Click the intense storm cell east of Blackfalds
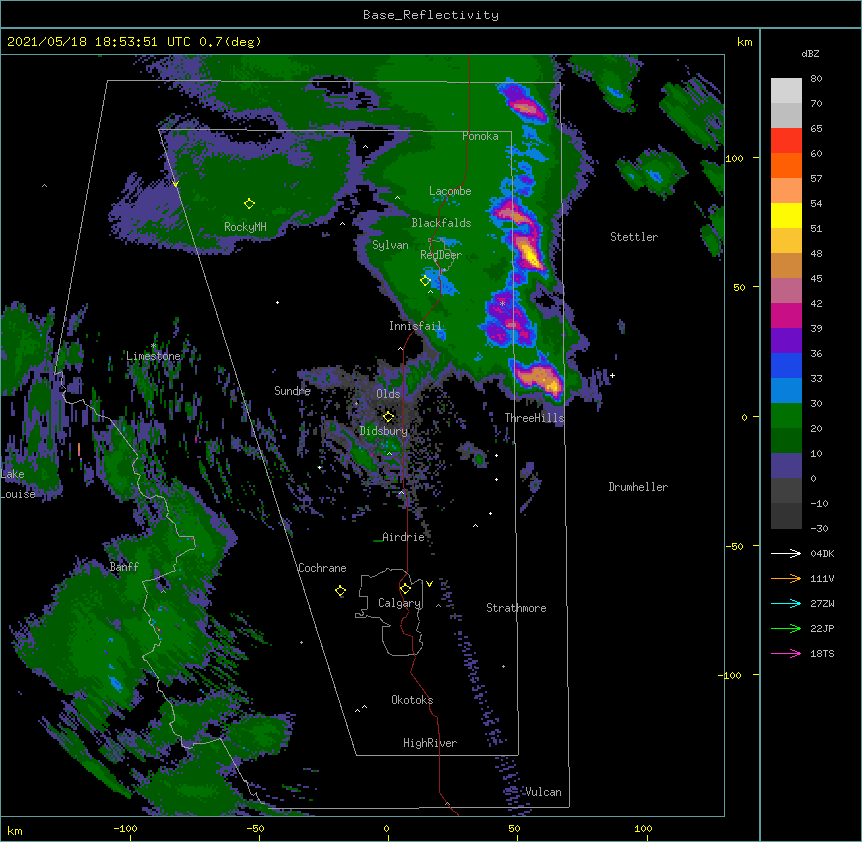 coord(528,253)
